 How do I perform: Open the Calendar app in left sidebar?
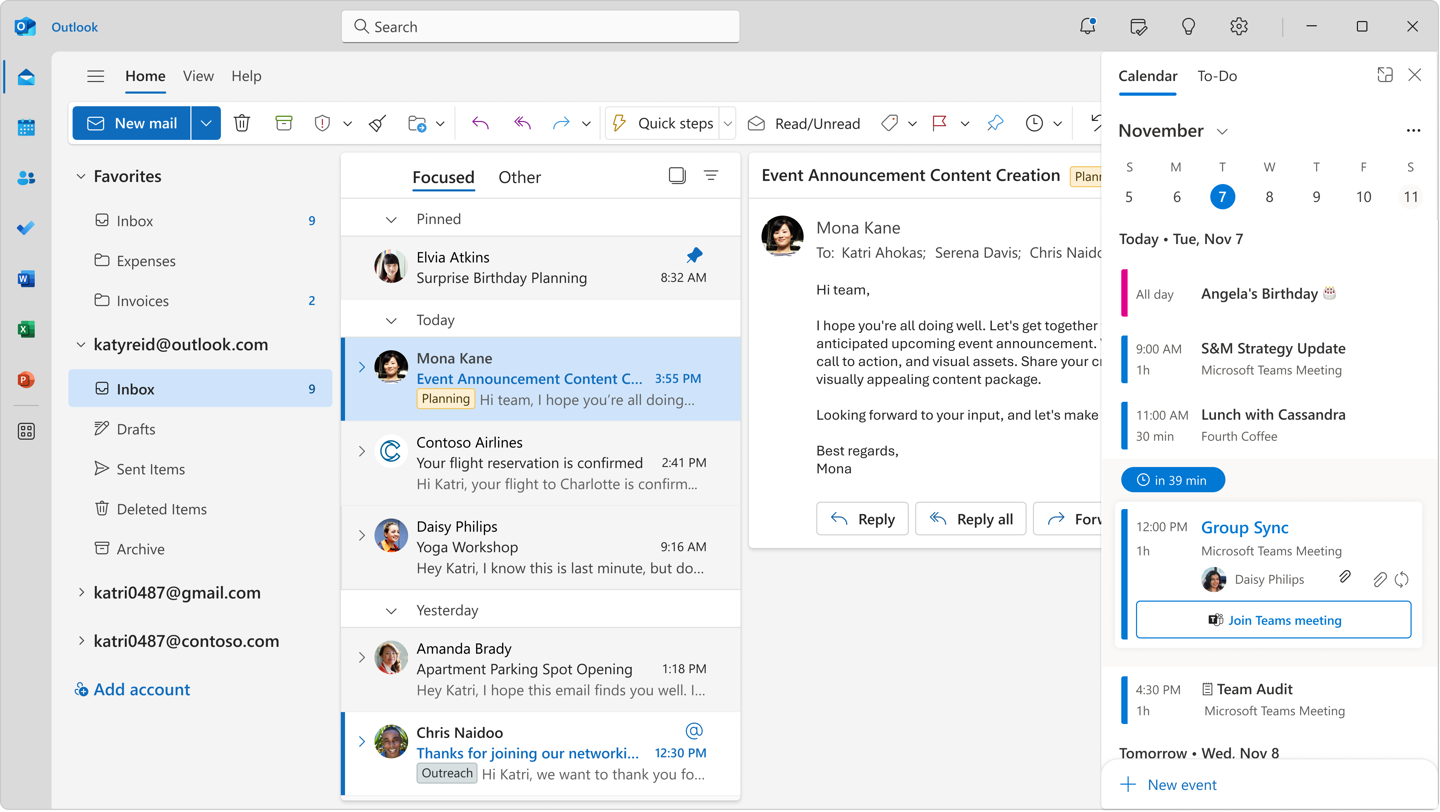point(26,128)
